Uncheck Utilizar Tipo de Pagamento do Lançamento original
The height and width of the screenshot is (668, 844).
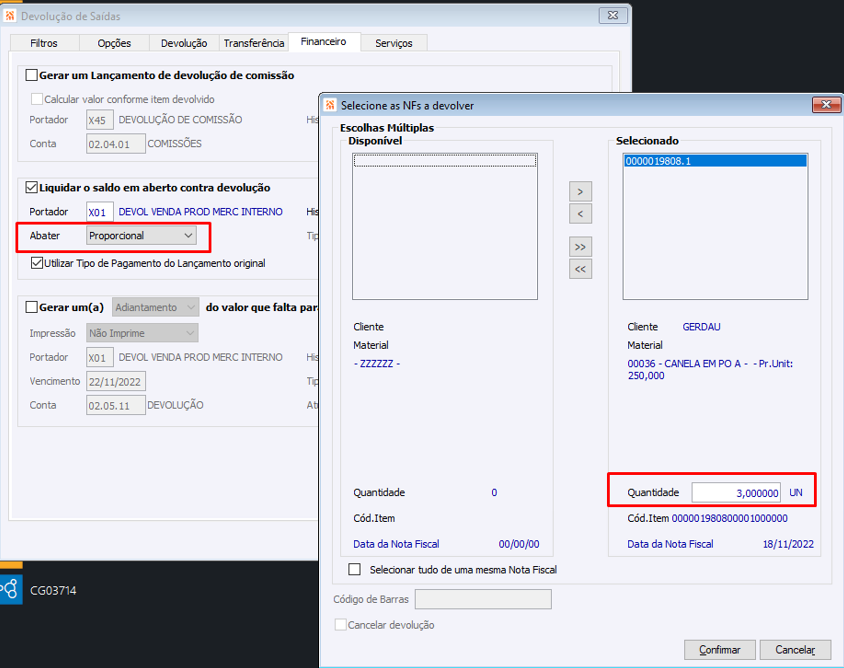pyautogui.click(x=37, y=263)
